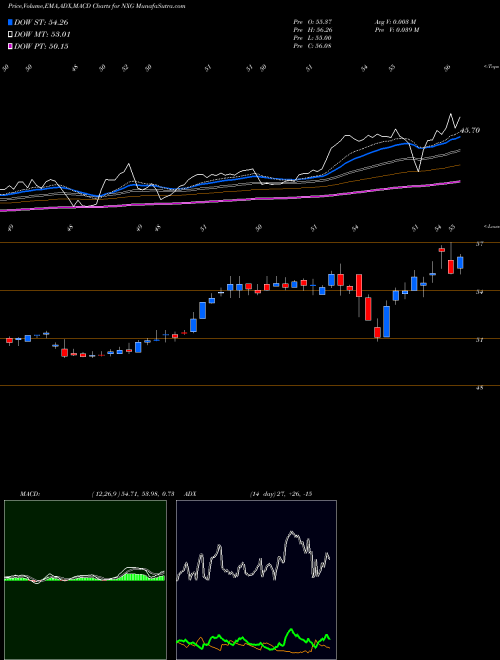Click the 51 price level label
This screenshot has width=500, height=660.
[x=480, y=340]
